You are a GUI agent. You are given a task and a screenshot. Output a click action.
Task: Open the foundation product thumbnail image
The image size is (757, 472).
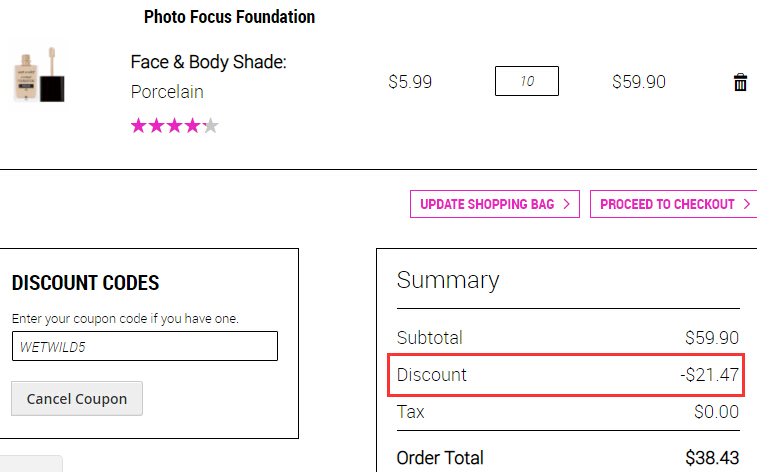[x=39, y=75]
